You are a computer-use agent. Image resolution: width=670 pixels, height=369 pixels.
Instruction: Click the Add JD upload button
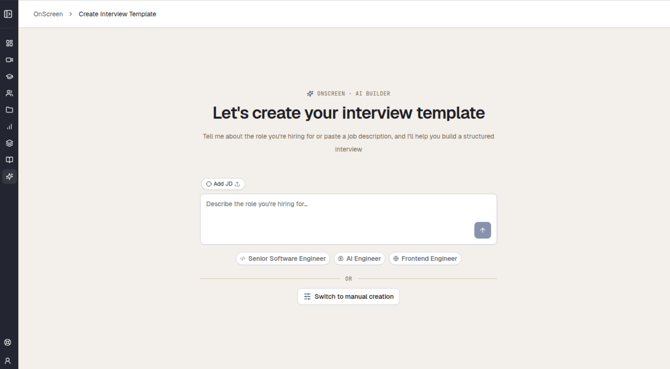pyautogui.click(x=223, y=184)
